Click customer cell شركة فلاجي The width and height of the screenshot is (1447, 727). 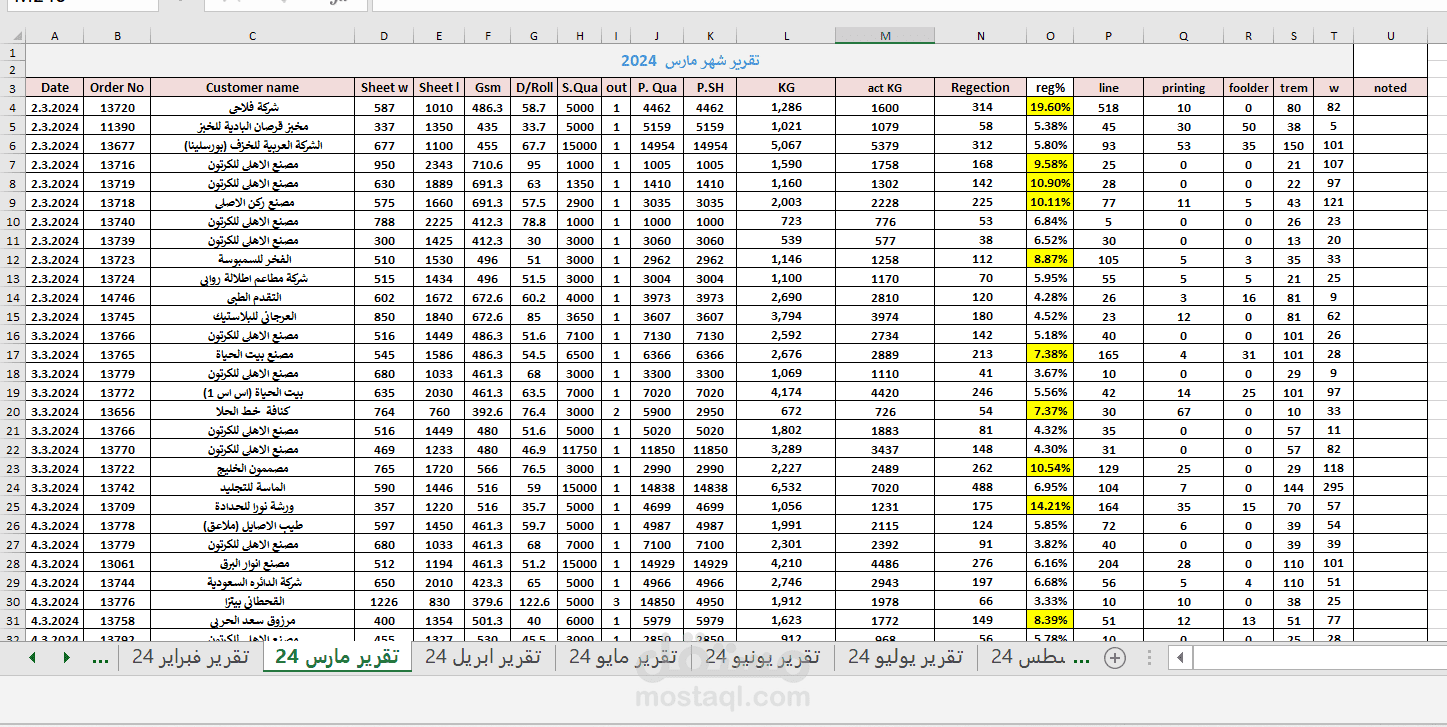coord(252,107)
